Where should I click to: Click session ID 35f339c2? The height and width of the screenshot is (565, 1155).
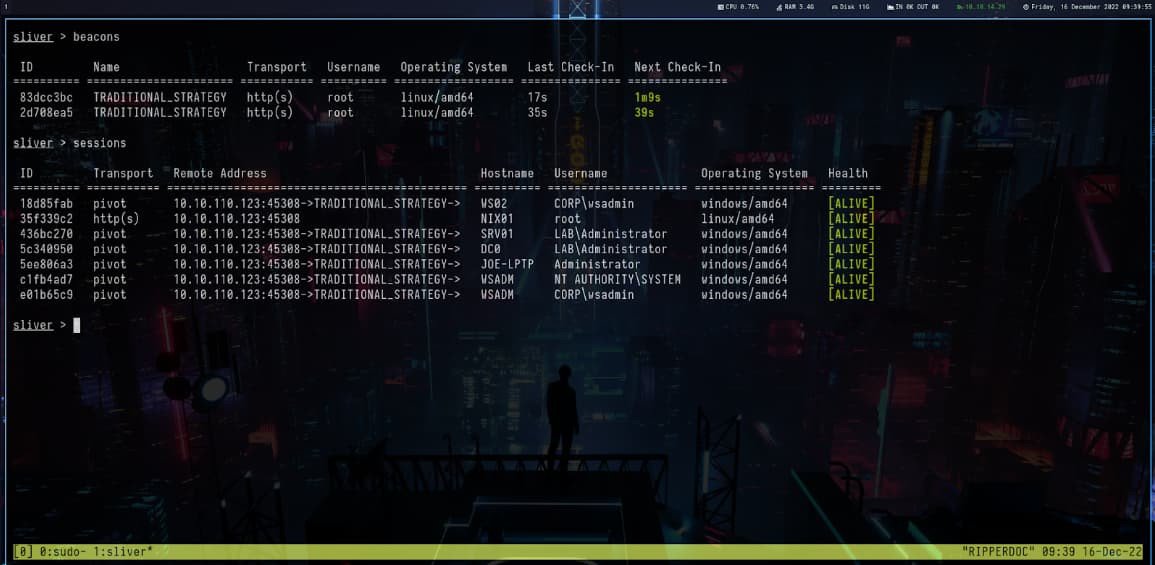46,219
